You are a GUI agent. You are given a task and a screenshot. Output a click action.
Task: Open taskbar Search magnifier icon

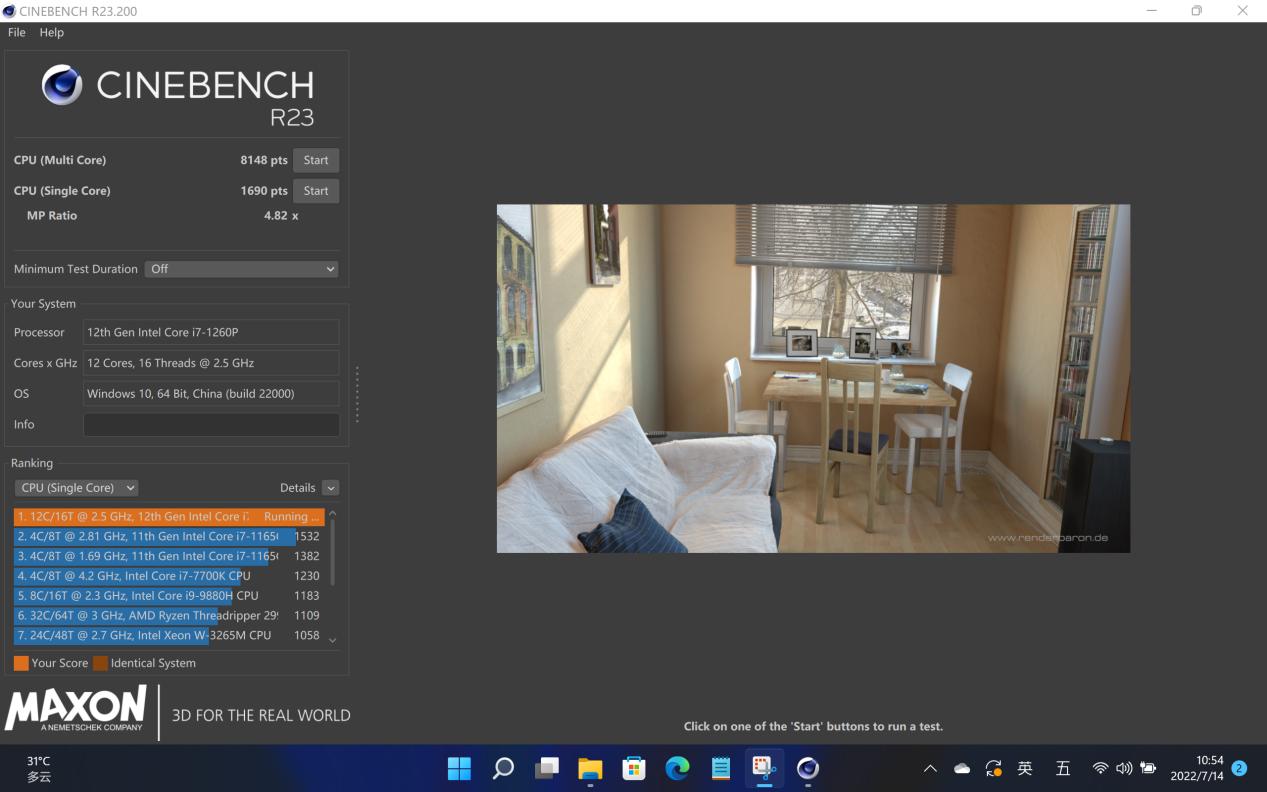click(503, 768)
